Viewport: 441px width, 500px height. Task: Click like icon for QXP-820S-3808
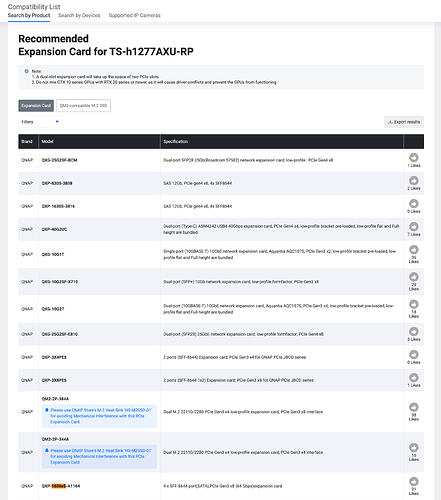[x=414, y=180]
